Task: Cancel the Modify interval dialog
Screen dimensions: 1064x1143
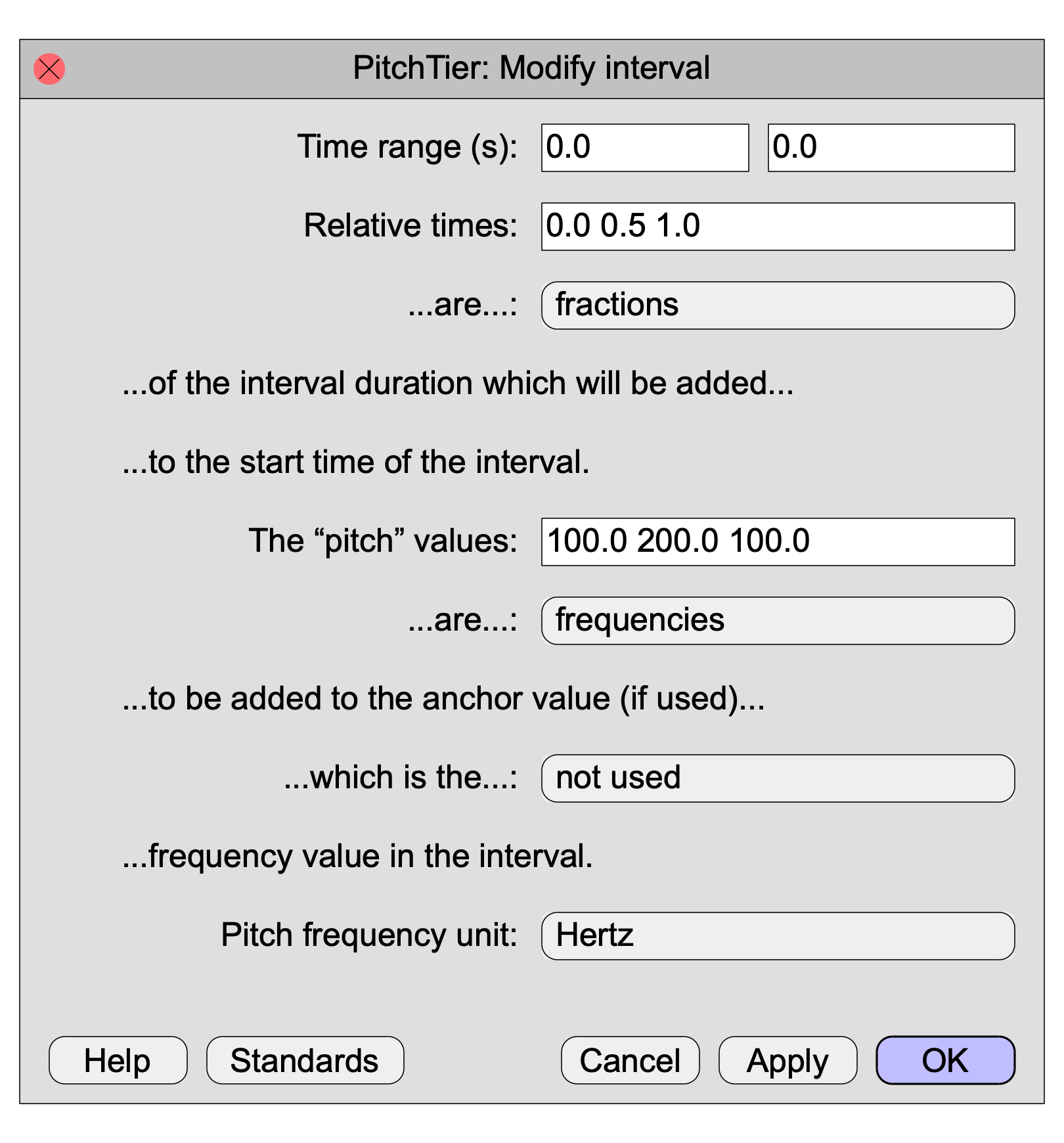Action: (x=631, y=1060)
